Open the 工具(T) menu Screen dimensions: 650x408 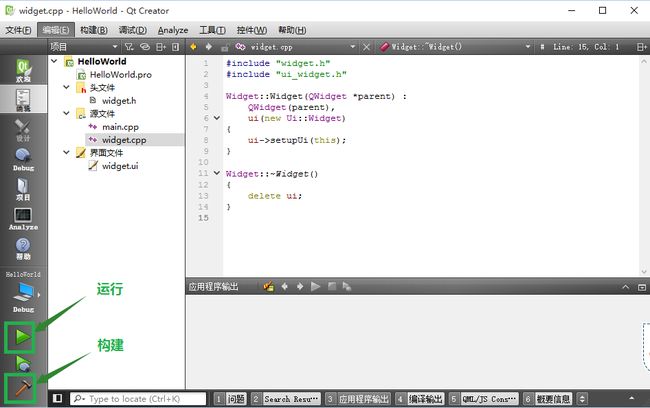click(x=212, y=30)
